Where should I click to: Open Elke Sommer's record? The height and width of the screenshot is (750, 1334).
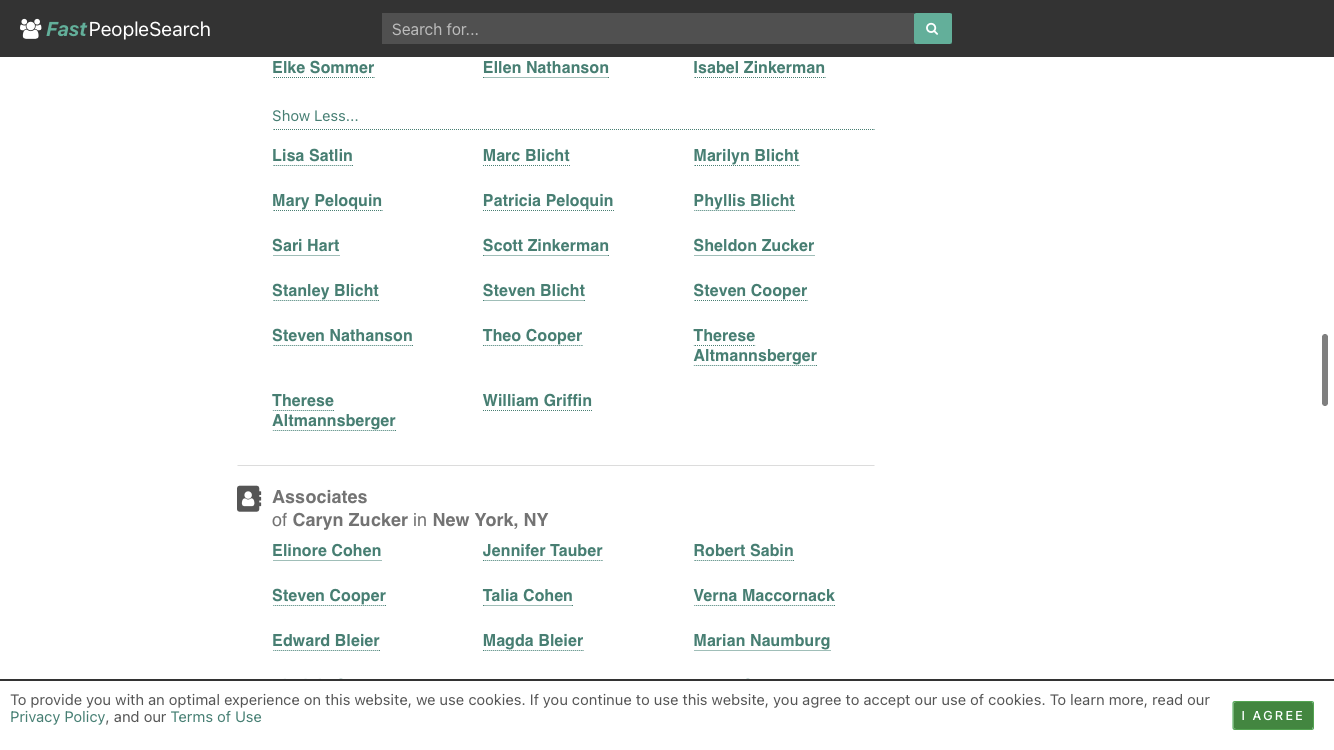[323, 68]
